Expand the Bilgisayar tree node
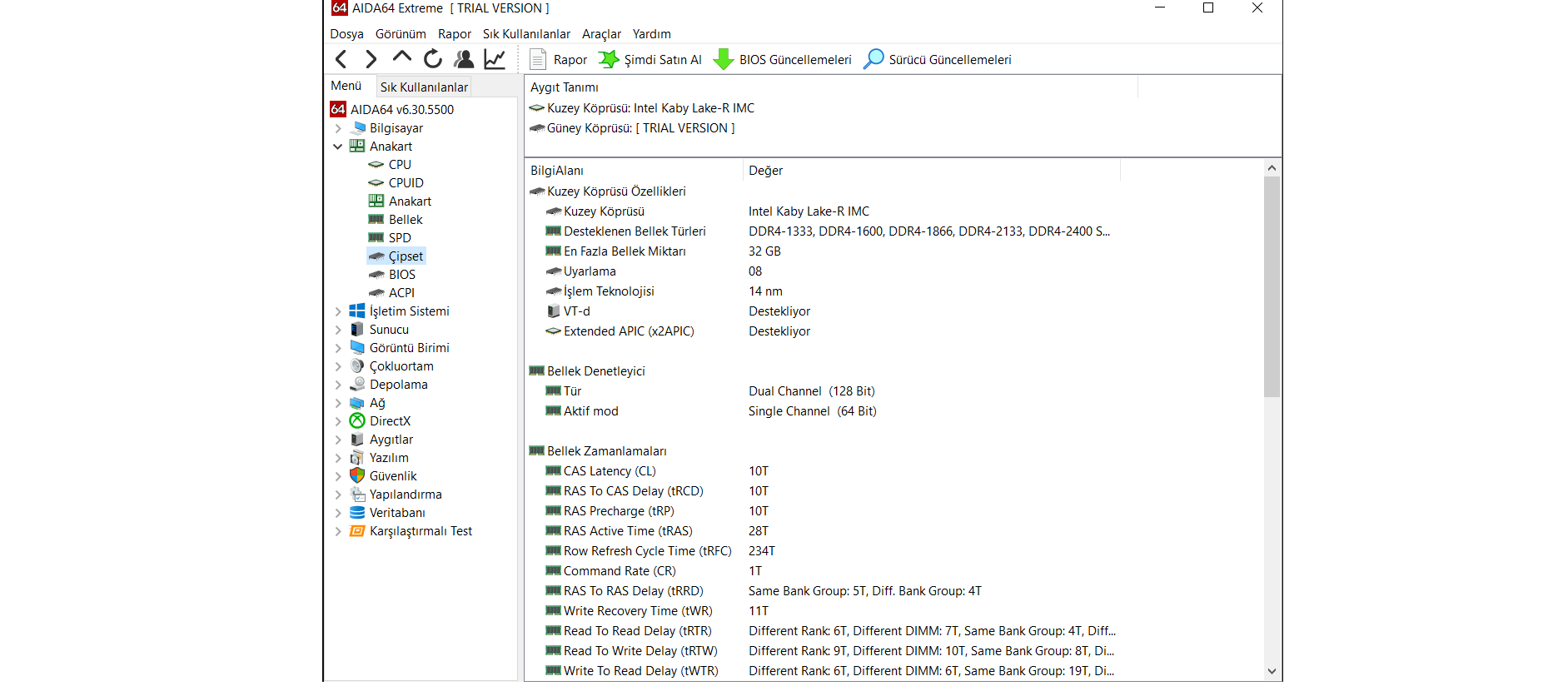 pos(338,128)
